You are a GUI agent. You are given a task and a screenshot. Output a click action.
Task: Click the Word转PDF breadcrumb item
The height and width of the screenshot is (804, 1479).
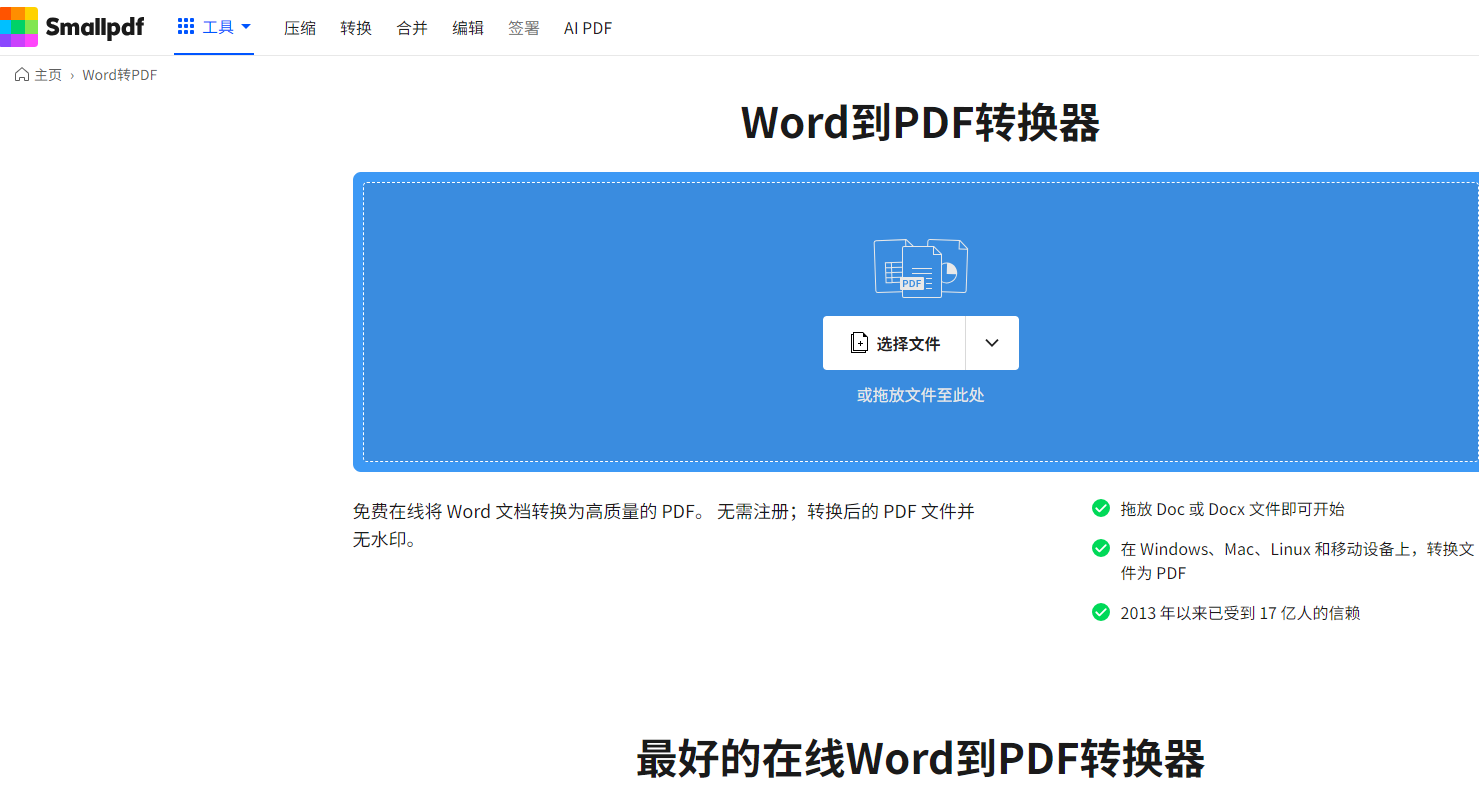pos(120,75)
